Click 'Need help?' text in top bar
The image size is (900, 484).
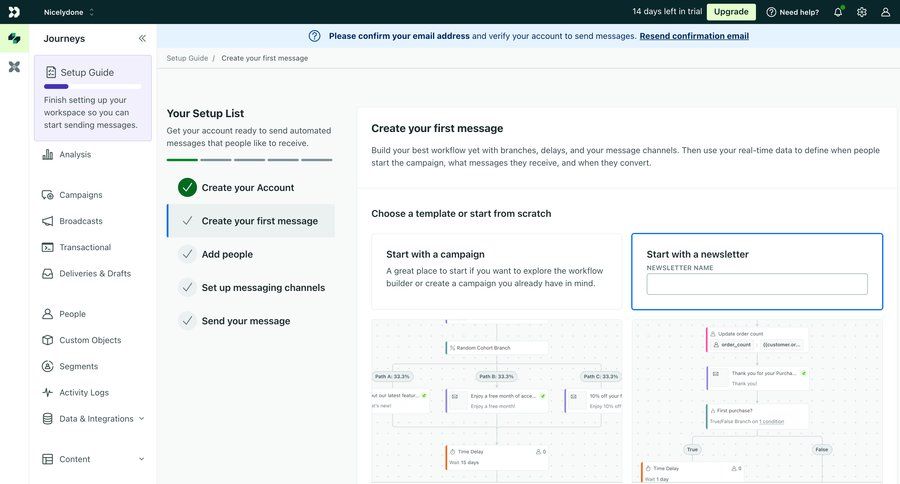coord(799,12)
